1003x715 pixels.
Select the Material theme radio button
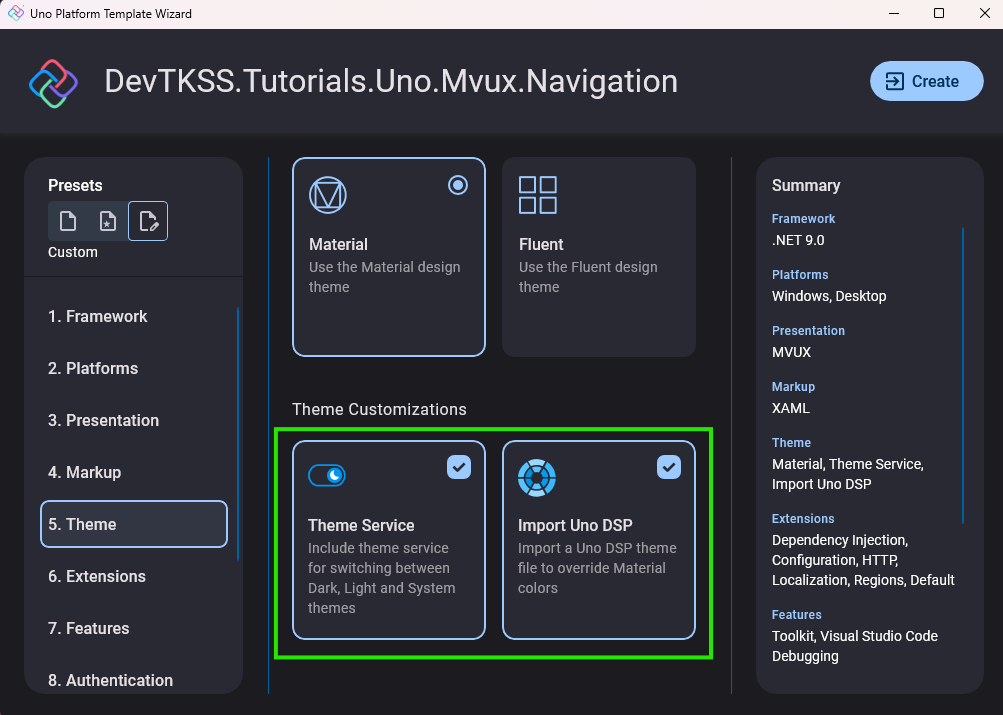[458, 184]
